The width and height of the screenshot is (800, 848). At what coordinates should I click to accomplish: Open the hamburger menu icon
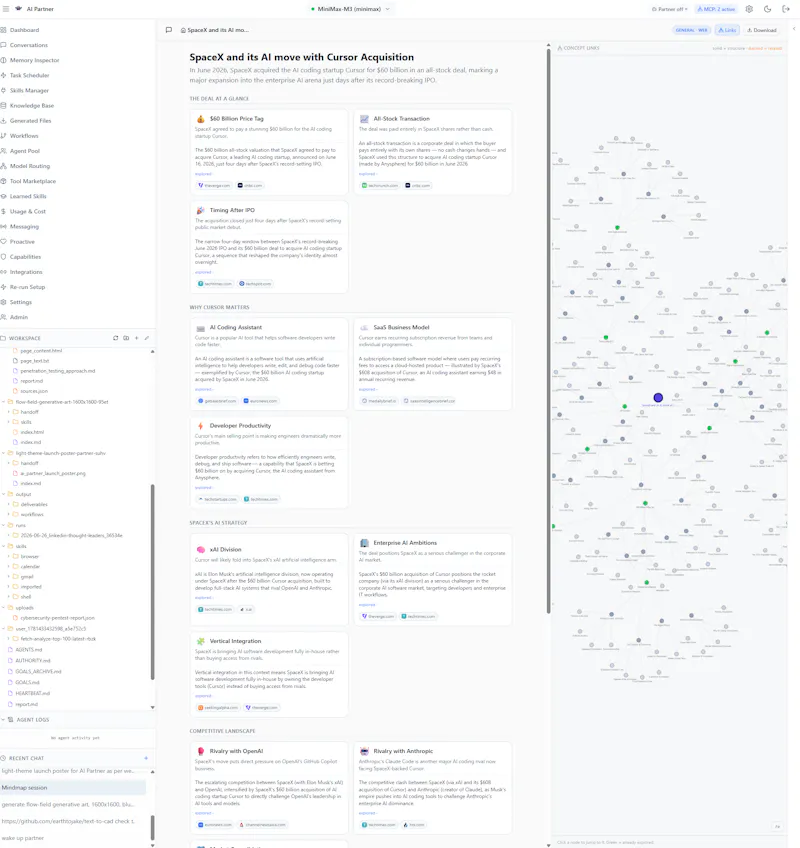pos(6,9)
